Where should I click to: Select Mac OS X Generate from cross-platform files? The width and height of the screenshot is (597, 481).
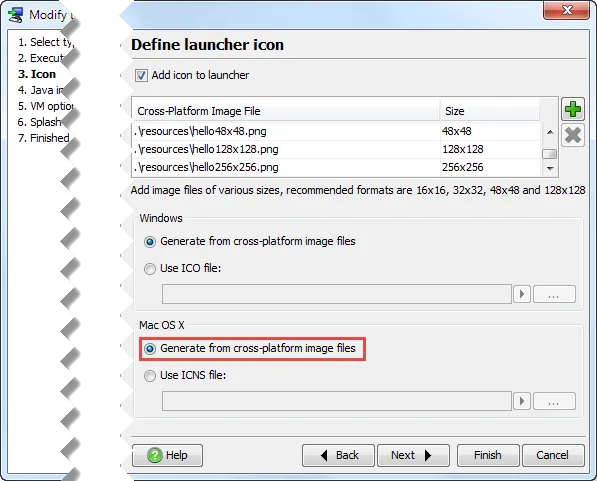point(150,349)
